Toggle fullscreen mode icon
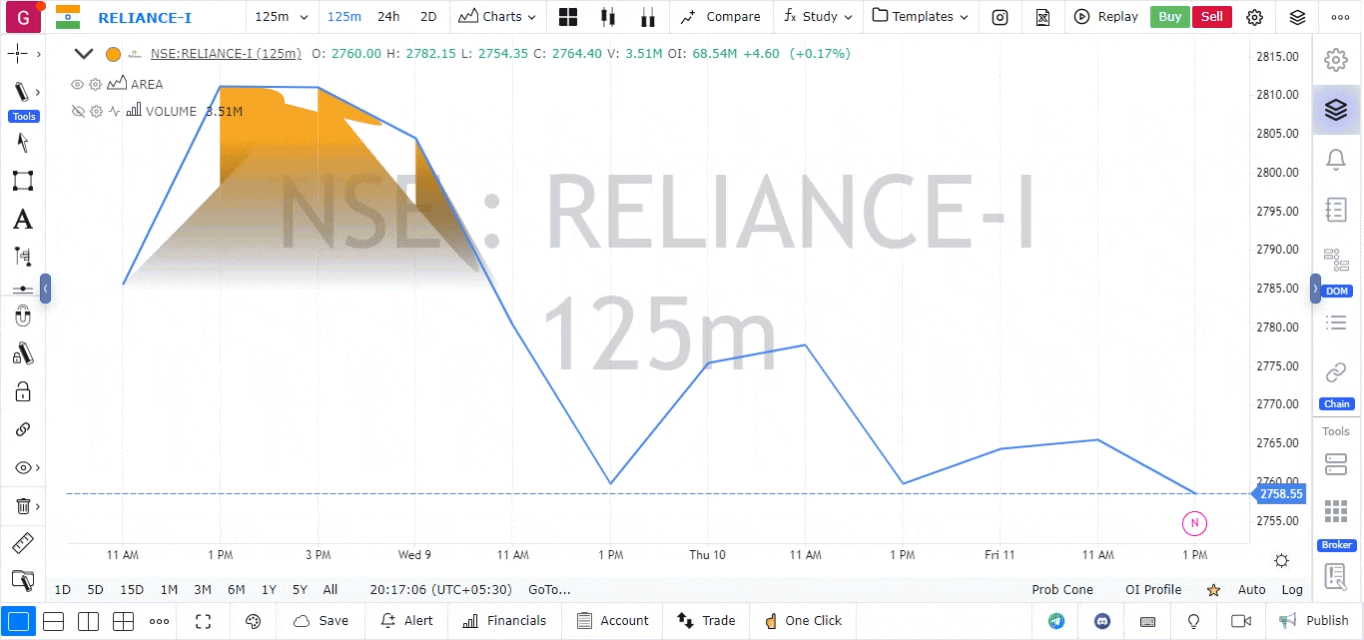The height and width of the screenshot is (640, 1364). pyautogui.click(x=203, y=621)
